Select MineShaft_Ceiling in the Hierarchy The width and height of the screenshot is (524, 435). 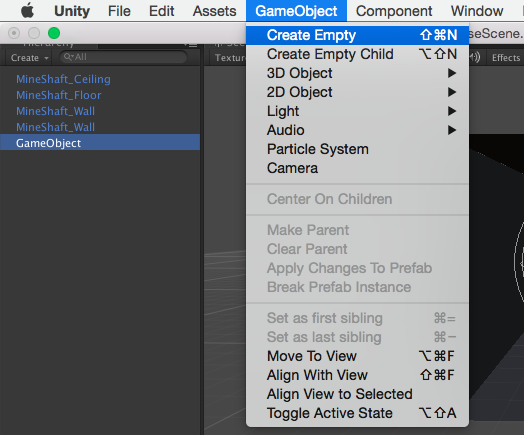pos(63,79)
